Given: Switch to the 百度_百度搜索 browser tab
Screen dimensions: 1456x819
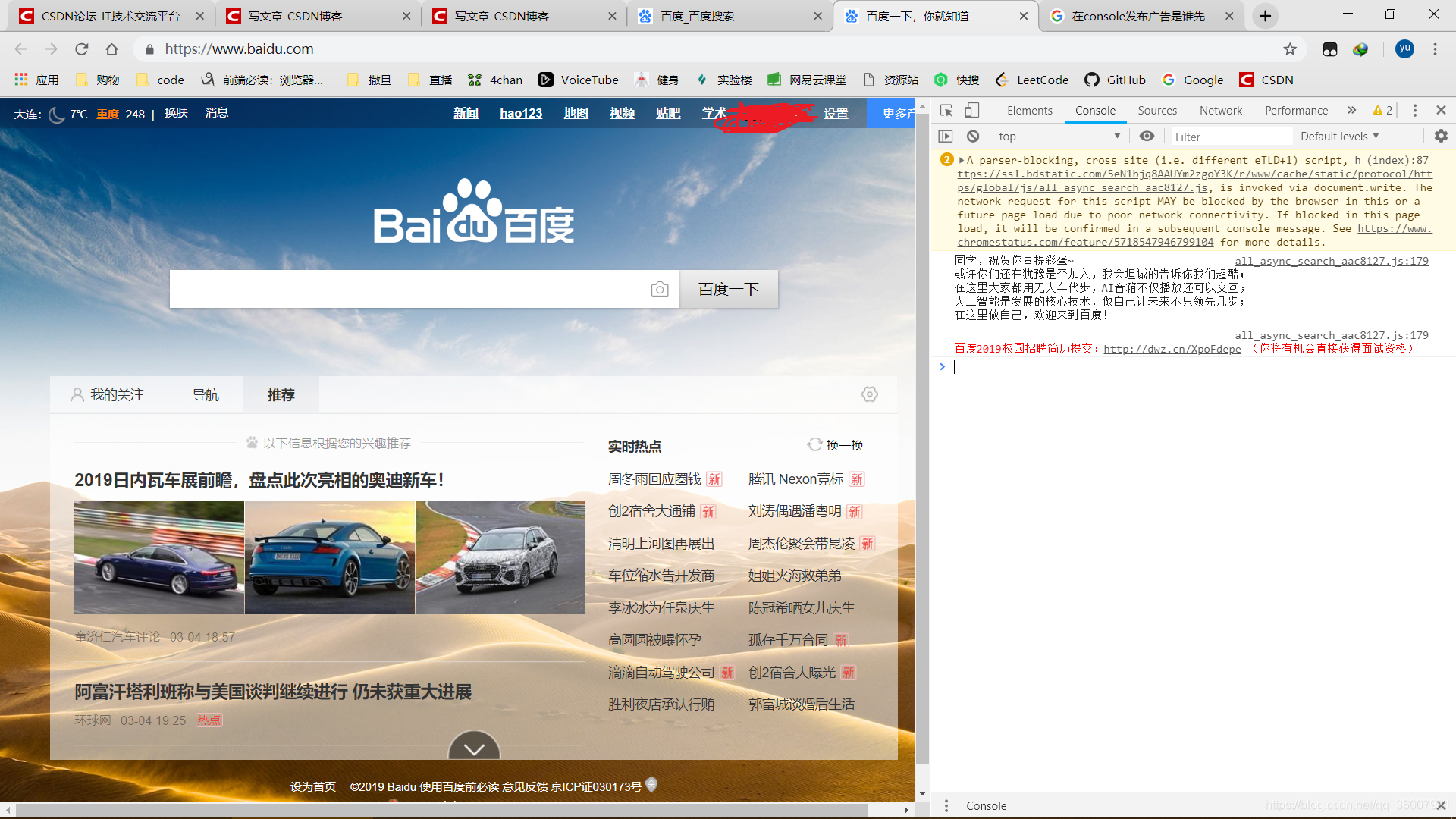Looking at the screenshot, I should pos(730,16).
